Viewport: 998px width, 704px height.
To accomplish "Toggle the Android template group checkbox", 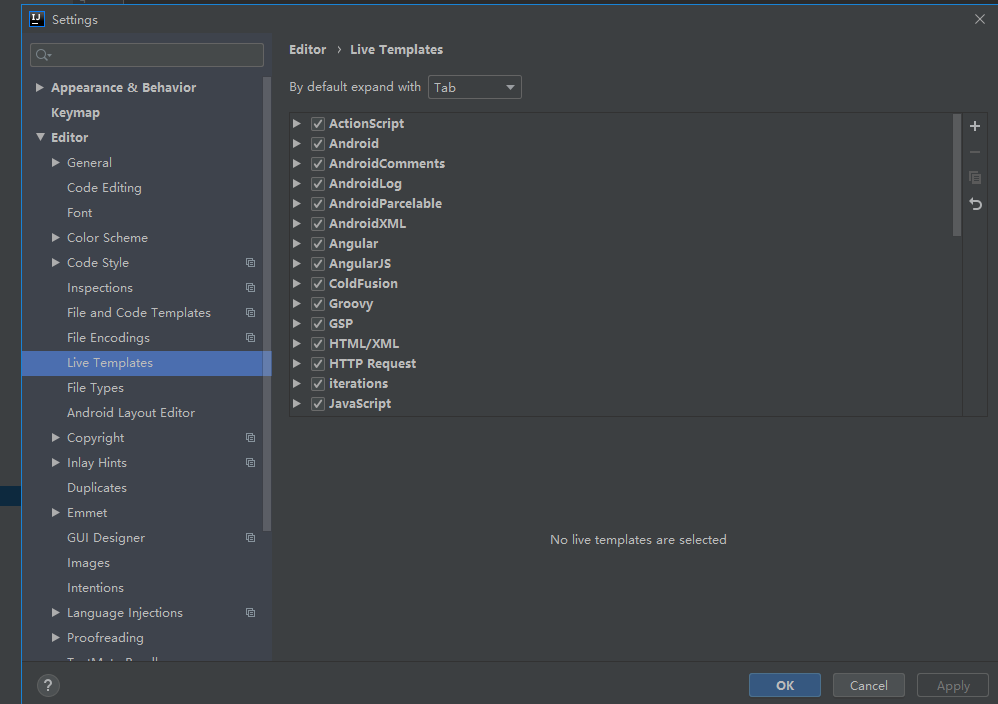I will pyautogui.click(x=318, y=144).
